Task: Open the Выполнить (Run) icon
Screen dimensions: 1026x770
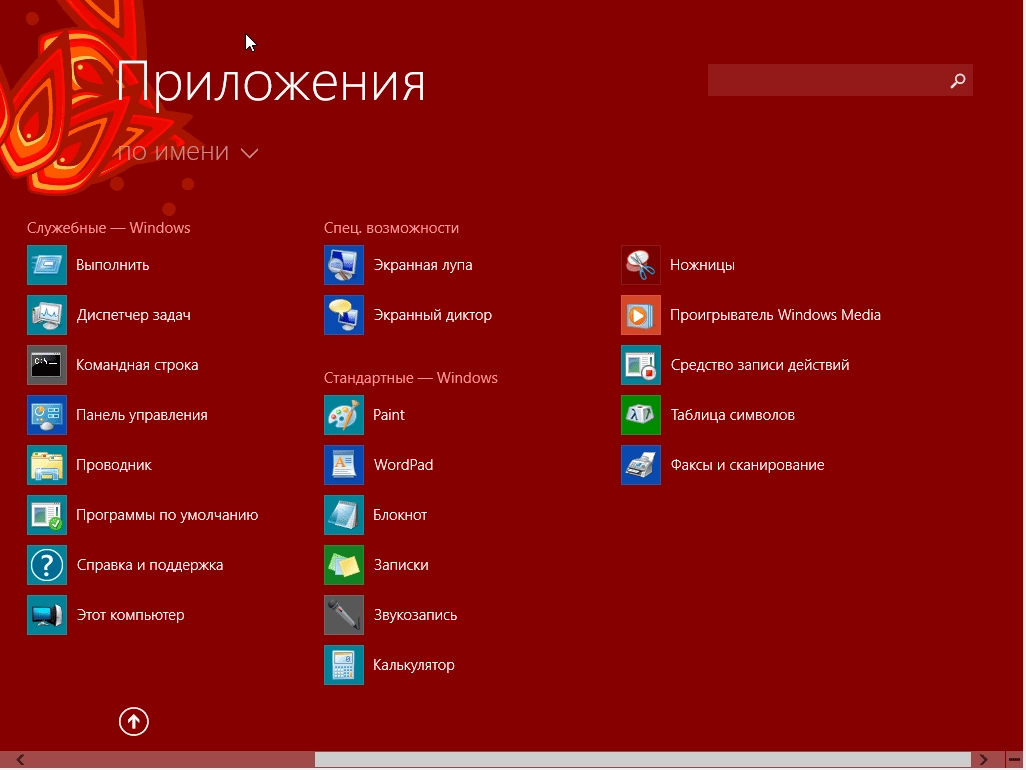Action: point(46,265)
